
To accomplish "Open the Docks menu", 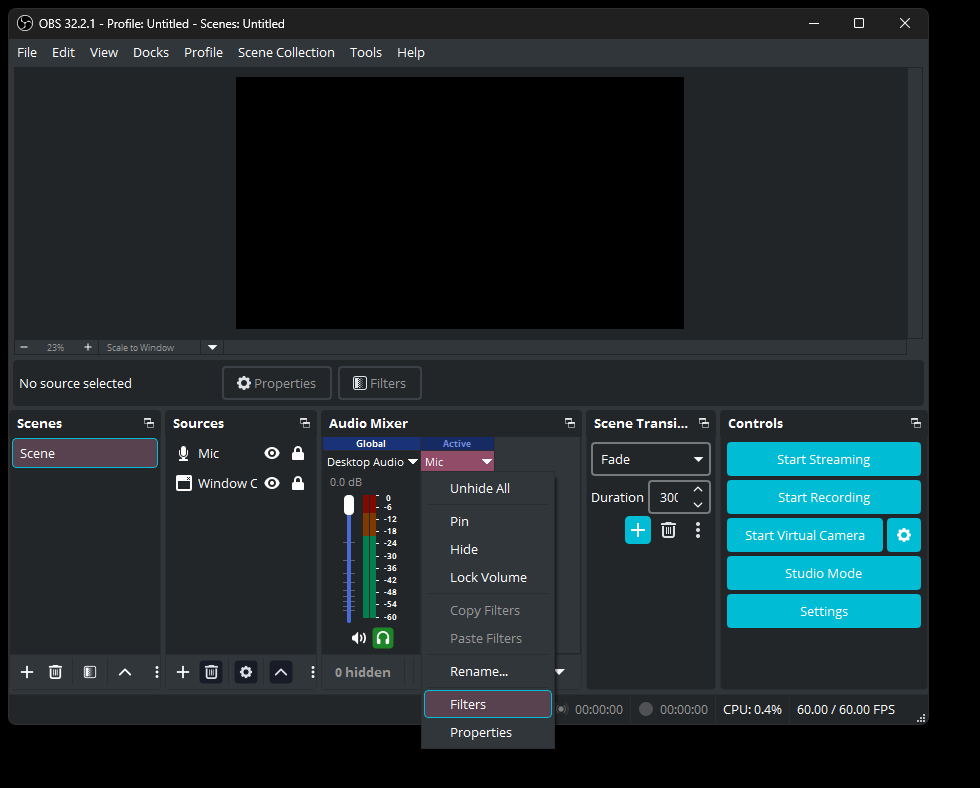I will (151, 52).
